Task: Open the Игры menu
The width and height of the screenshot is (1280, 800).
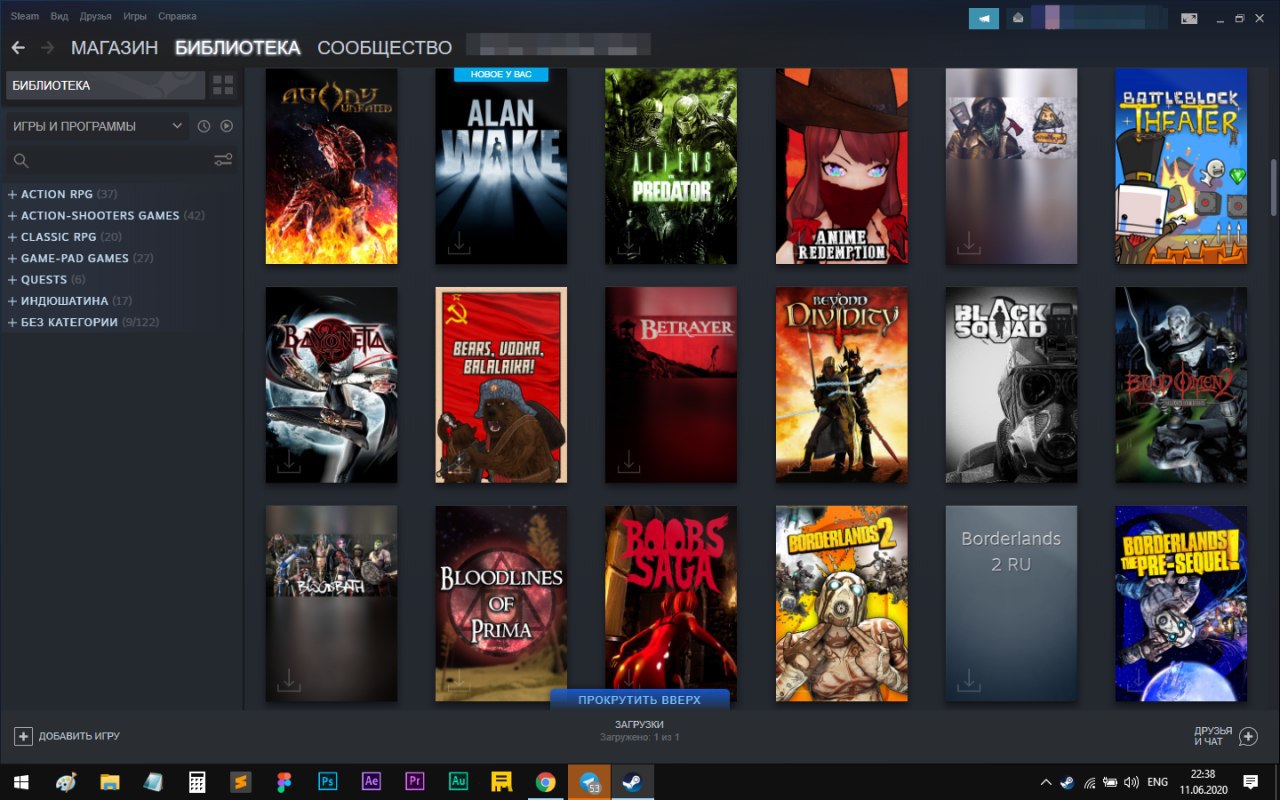Action: [x=134, y=16]
